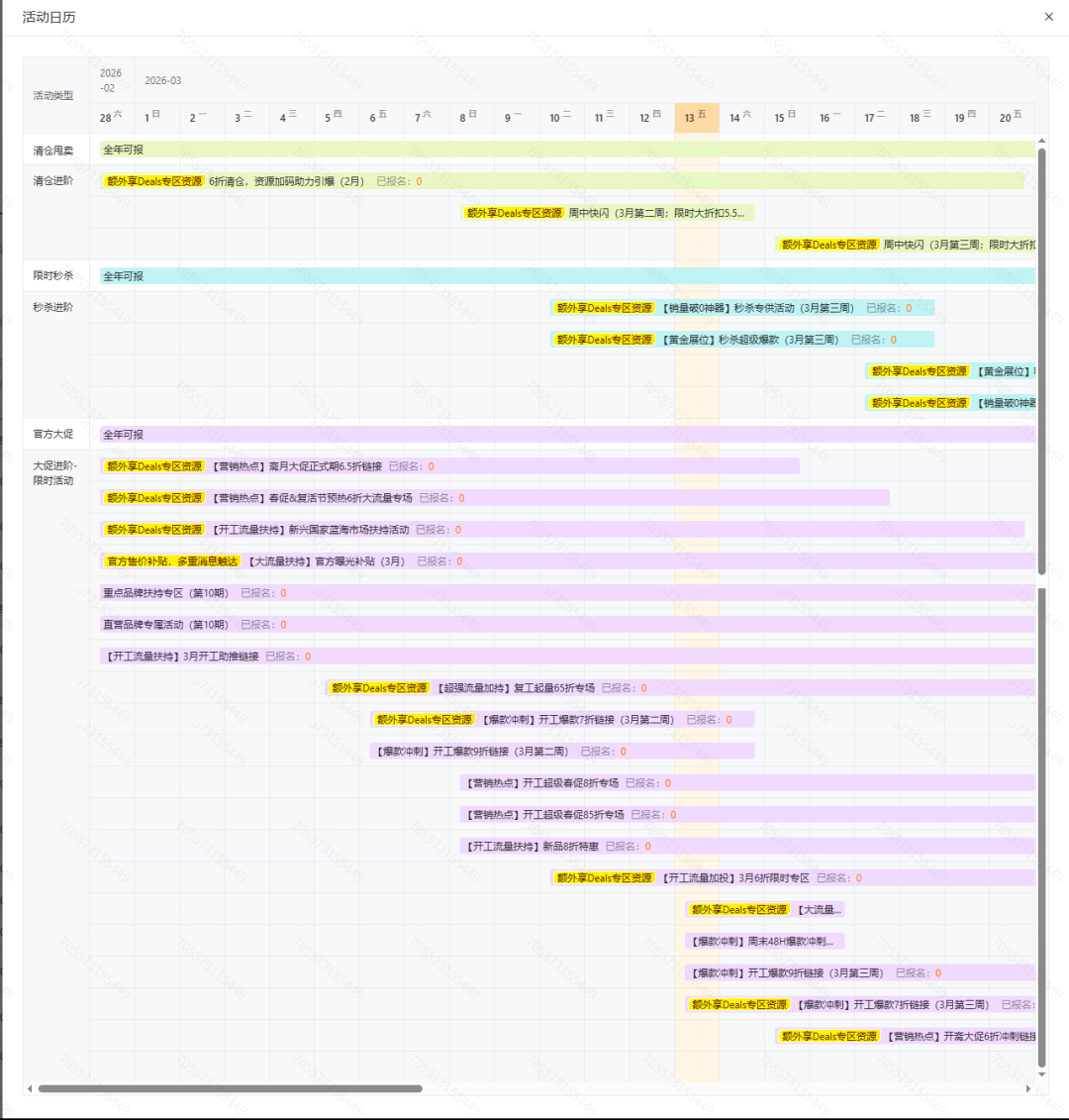1069x1120 pixels.
Task: Open 【开工流量扶持】新兴国家蓝海市场扶持活动
Action: [562, 529]
